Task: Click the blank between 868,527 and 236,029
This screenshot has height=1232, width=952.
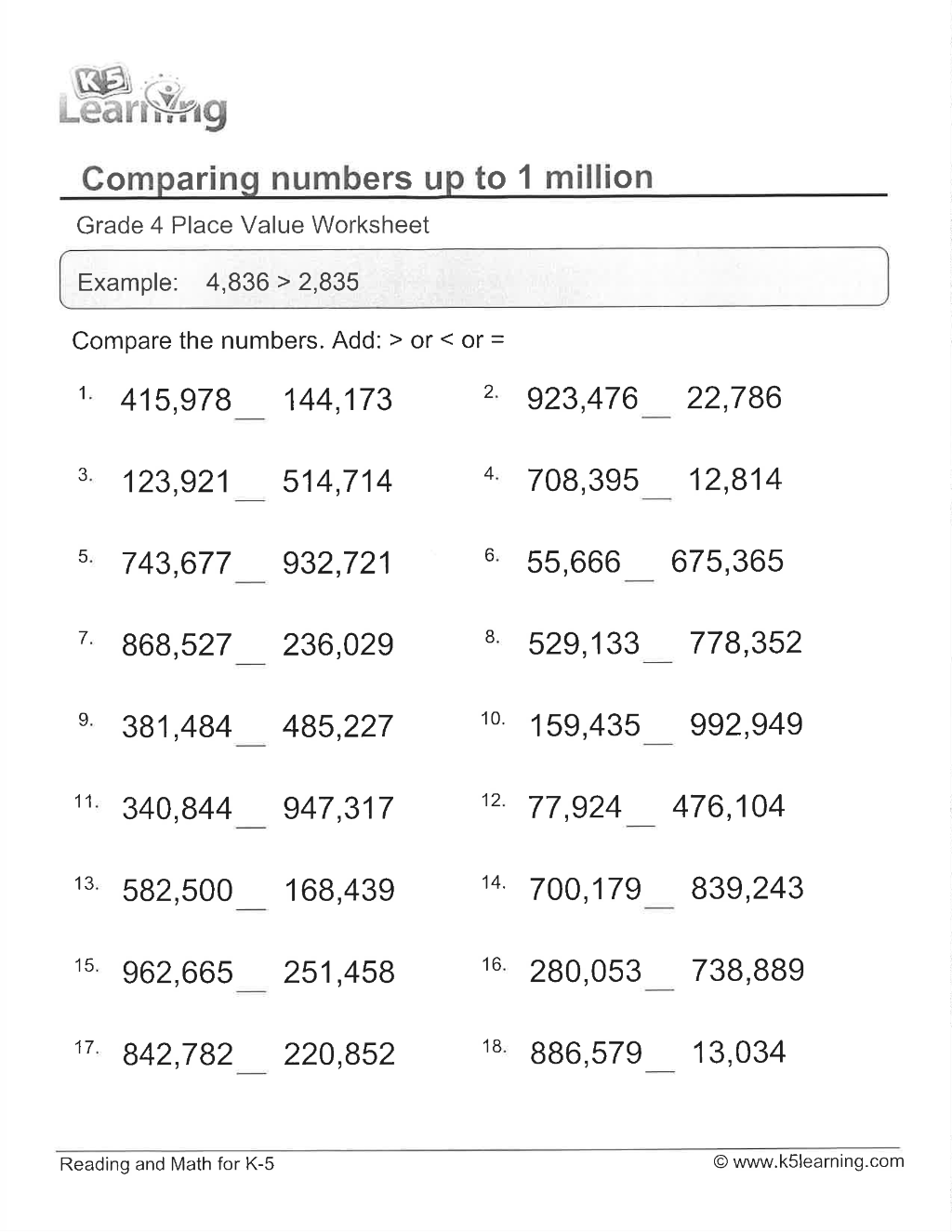Action: [x=251, y=662]
